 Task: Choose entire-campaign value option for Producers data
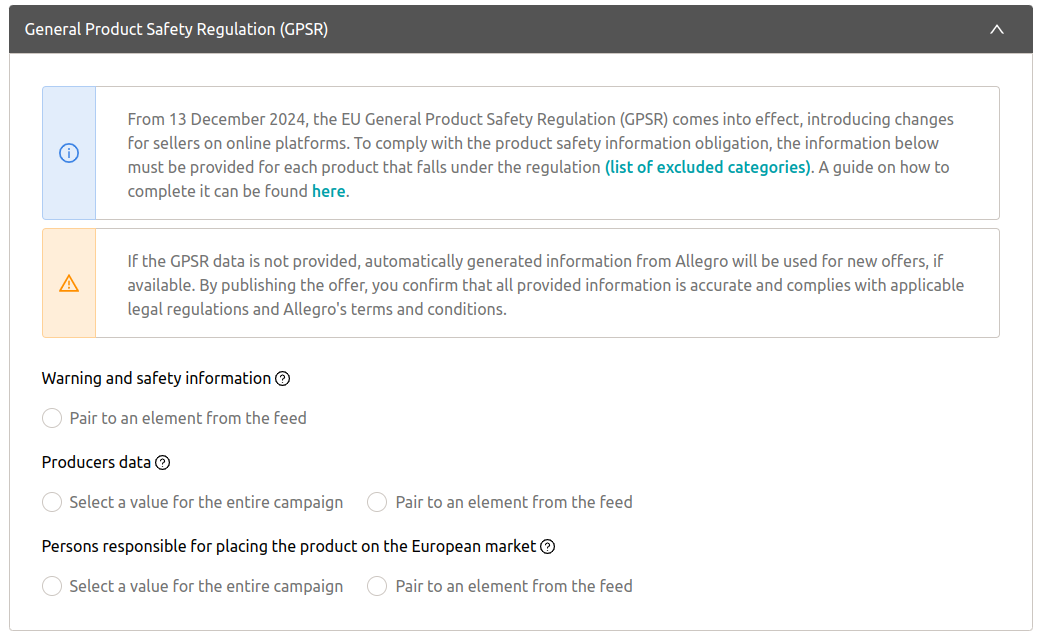point(52,502)
